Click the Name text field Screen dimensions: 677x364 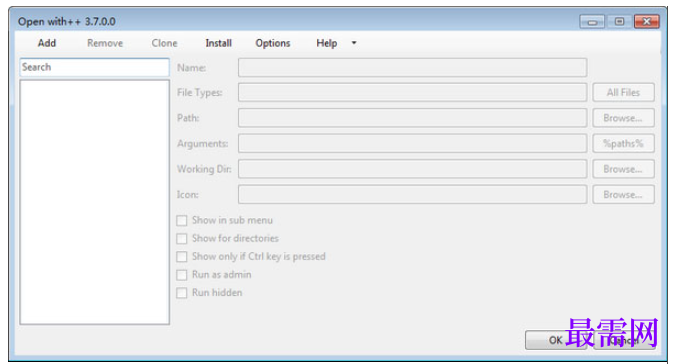click(412, 68)
